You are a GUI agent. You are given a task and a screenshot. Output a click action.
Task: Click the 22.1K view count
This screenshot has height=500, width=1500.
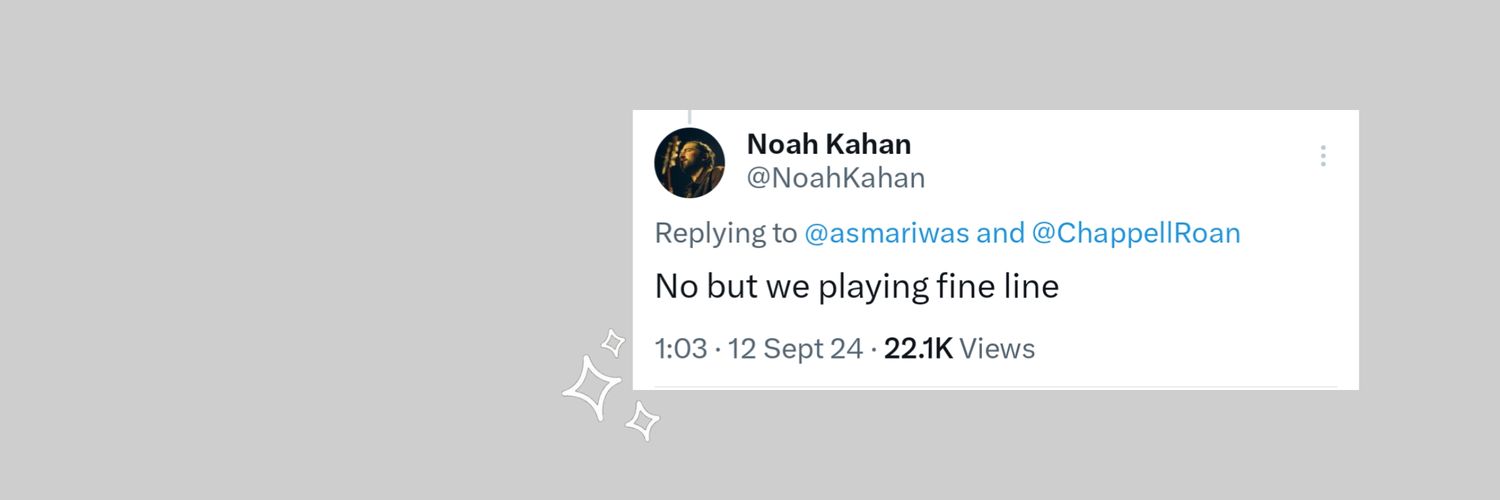[918, 349]
